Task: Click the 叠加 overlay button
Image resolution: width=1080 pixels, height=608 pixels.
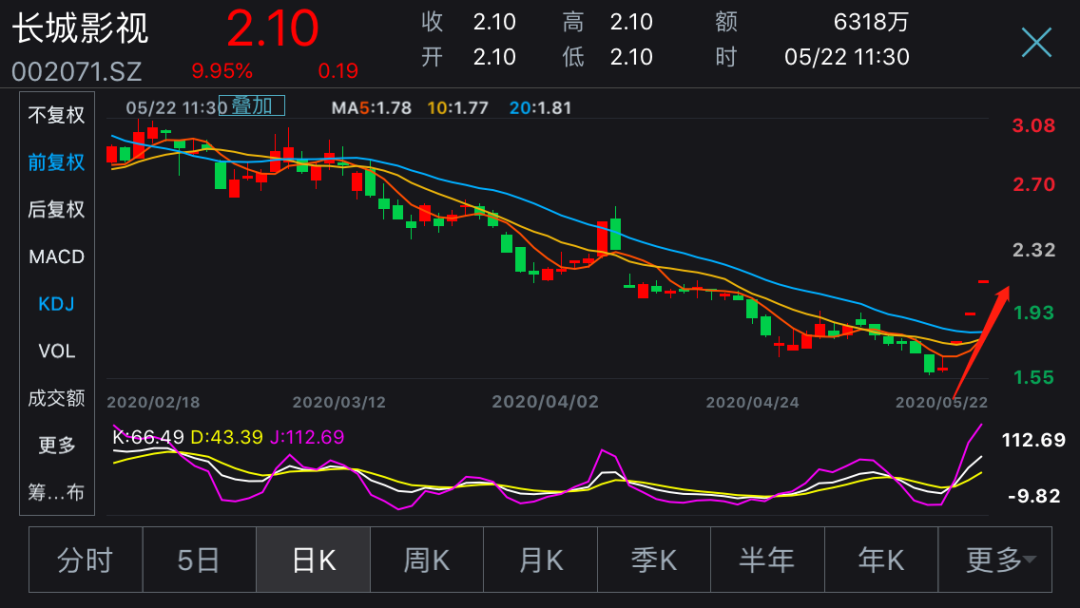Action: [251, 106]
